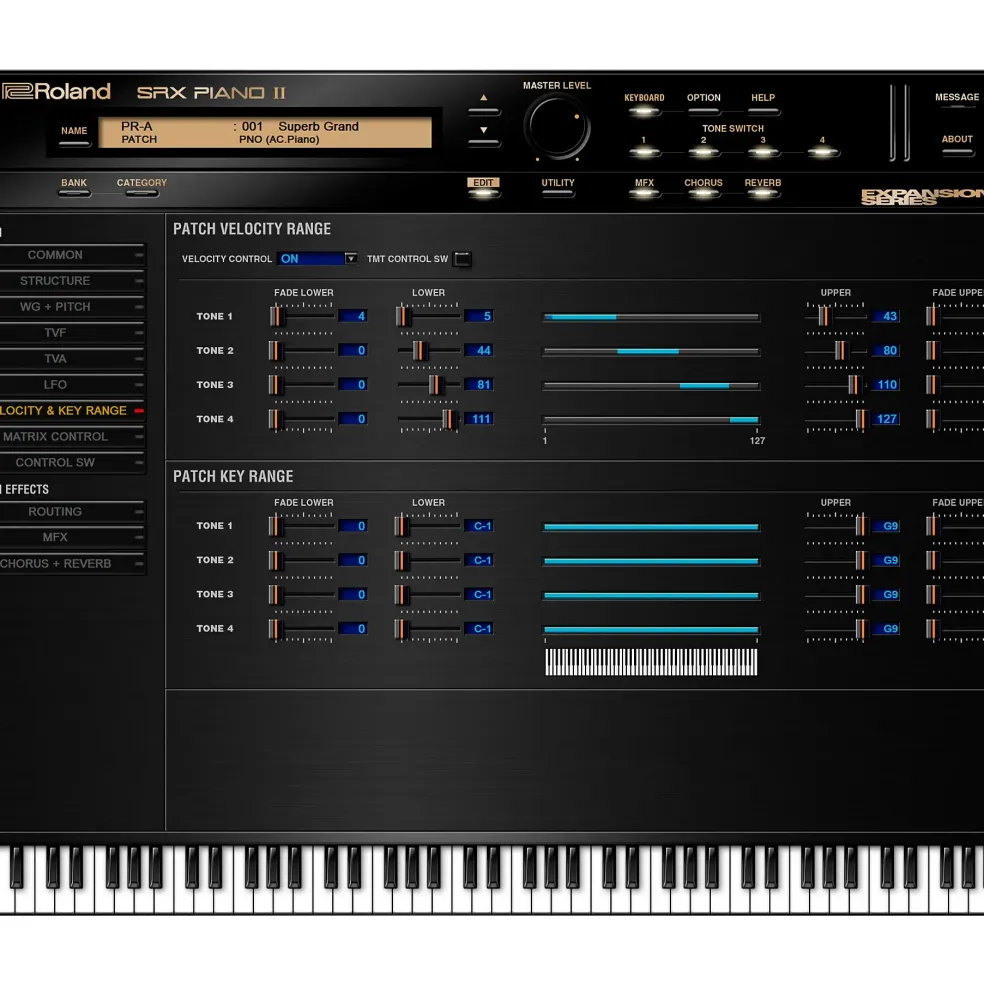Click the mini keyboard range display

(x=651, y=662)
